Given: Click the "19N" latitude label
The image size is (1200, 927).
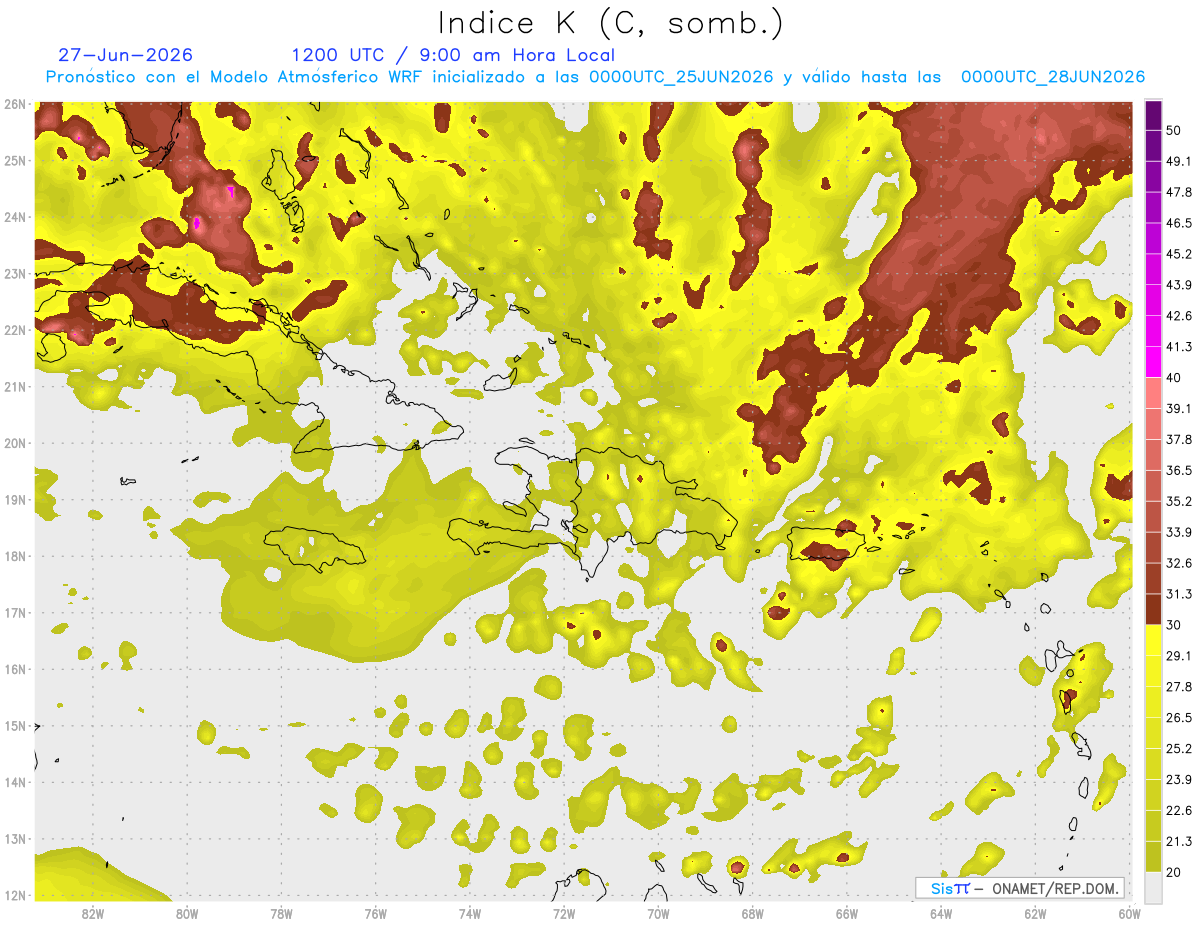Looking at the screenshot, I should [14, 499].
